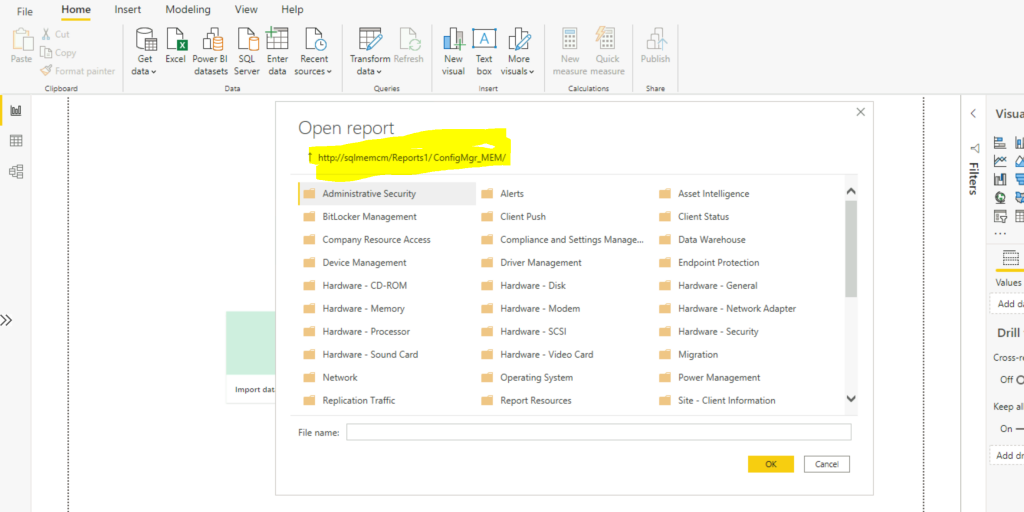1024x512 pixels.
Task: Open the File menu
Action: [x=24, y=11]
